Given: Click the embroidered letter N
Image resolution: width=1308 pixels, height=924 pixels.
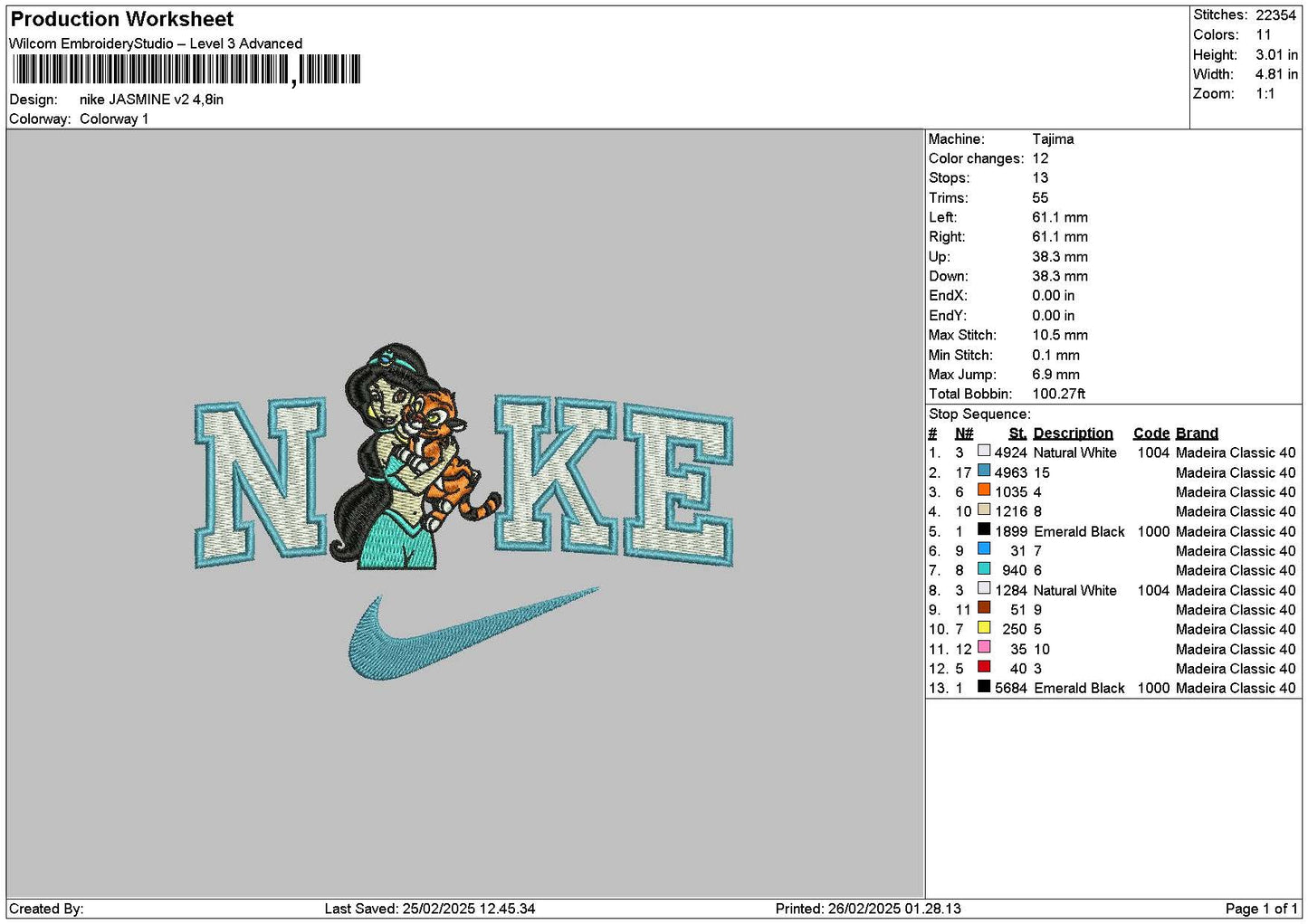Looking at the screenshot, I should coord(261,483).
